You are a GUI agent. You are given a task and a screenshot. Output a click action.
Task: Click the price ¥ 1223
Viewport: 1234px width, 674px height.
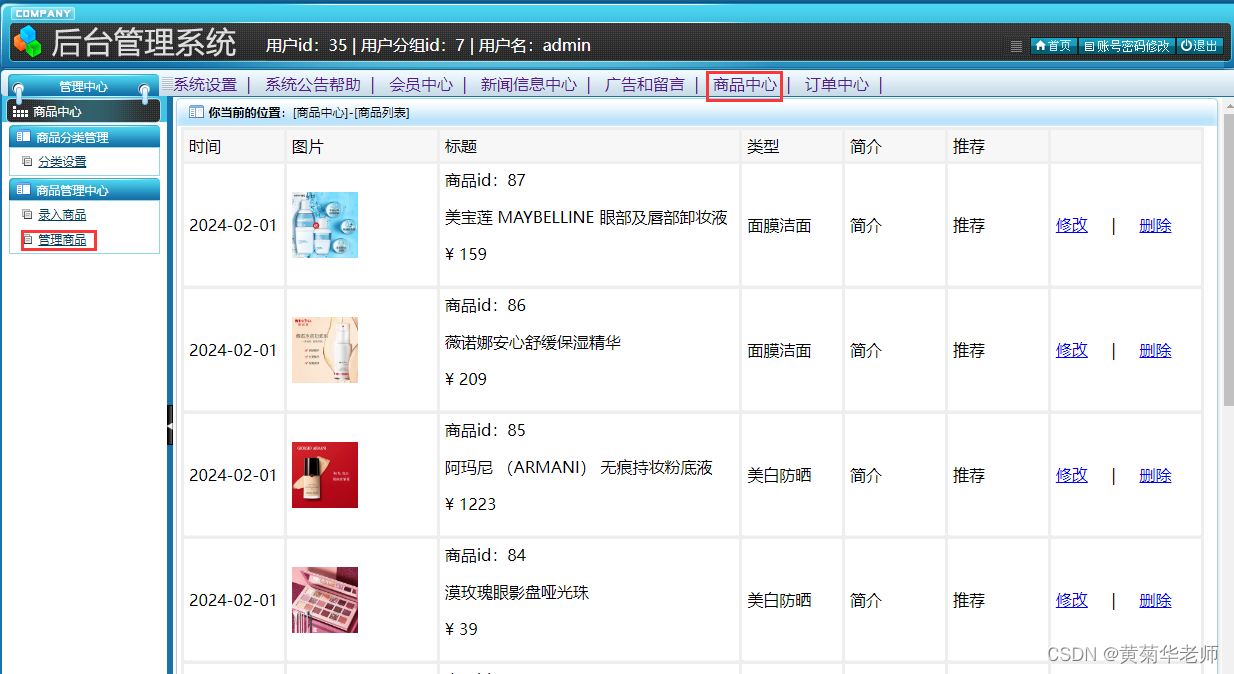click(471, 504)
